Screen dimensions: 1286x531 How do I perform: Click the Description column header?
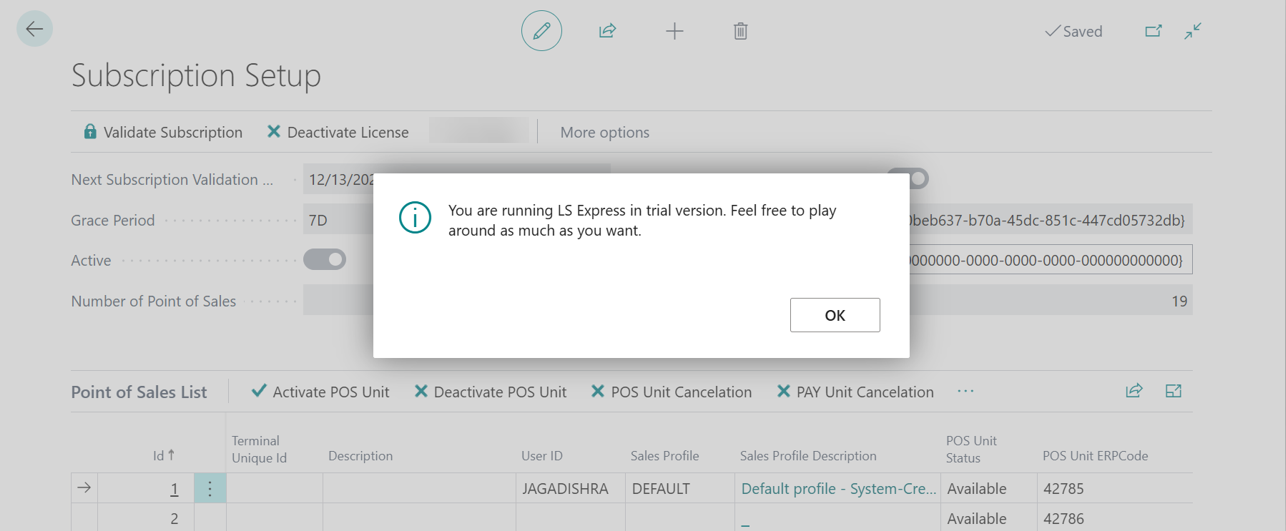360,456
